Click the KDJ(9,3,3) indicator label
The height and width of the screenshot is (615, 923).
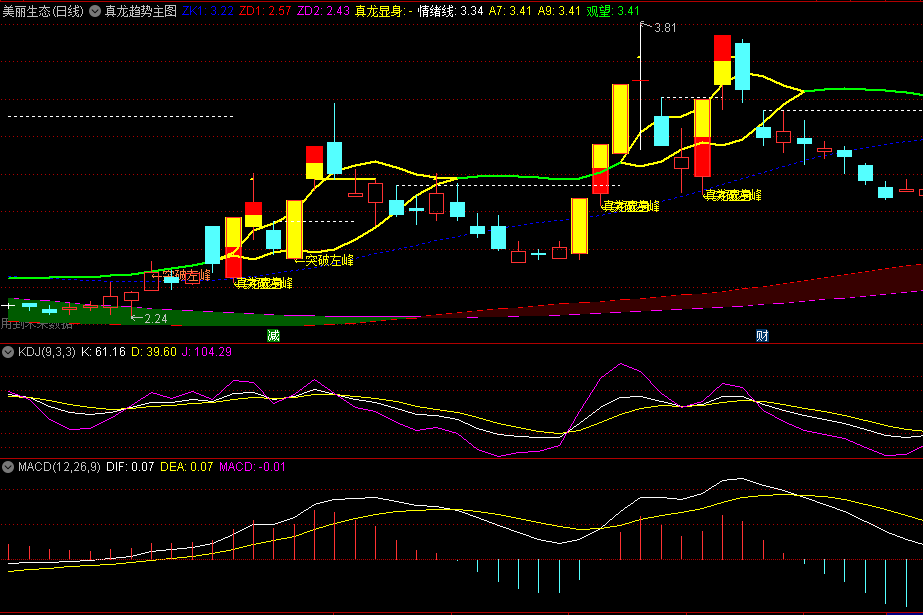pyautogui.click(x=47, y=352)
